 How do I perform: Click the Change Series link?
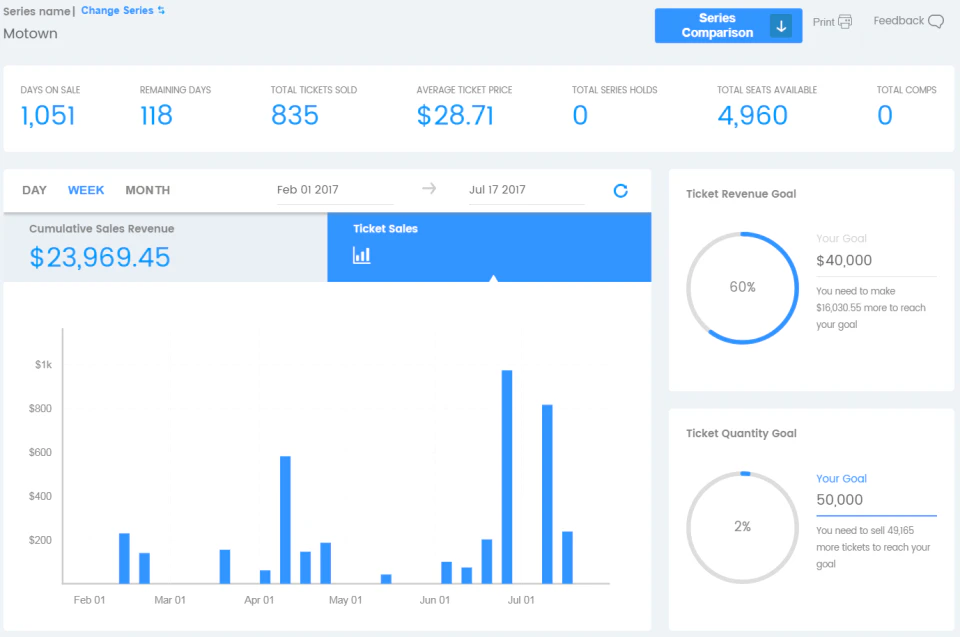tap(119, 10)
